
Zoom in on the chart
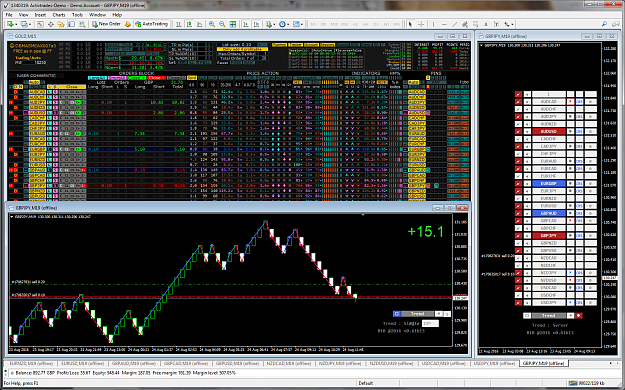click(212, 24)
